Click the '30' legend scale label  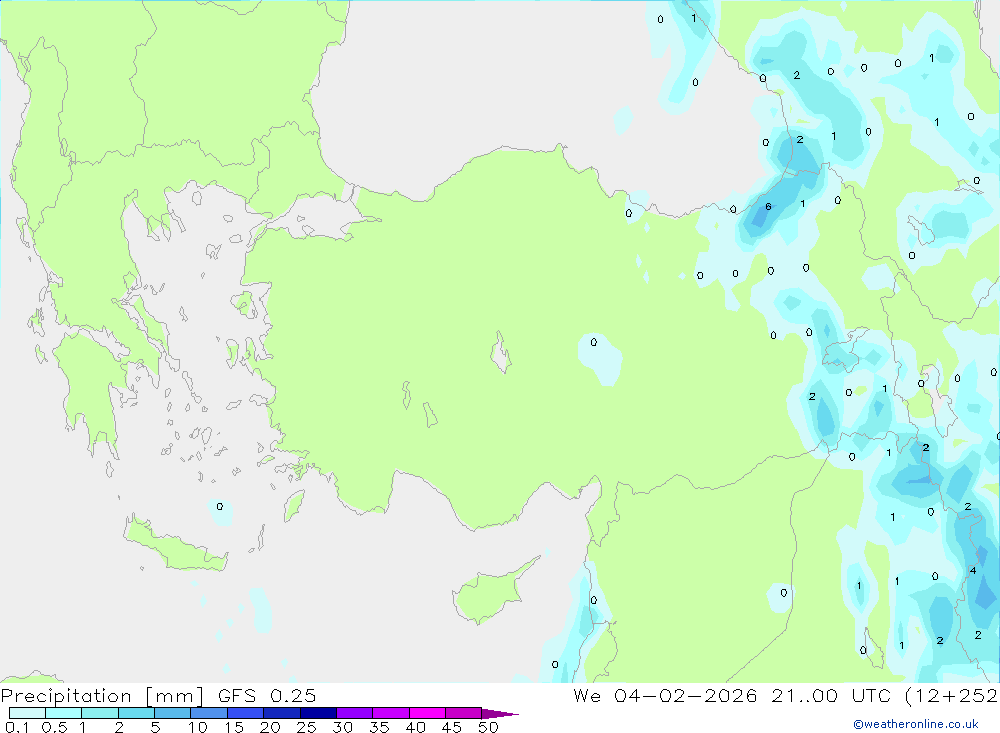coord(342,727)
